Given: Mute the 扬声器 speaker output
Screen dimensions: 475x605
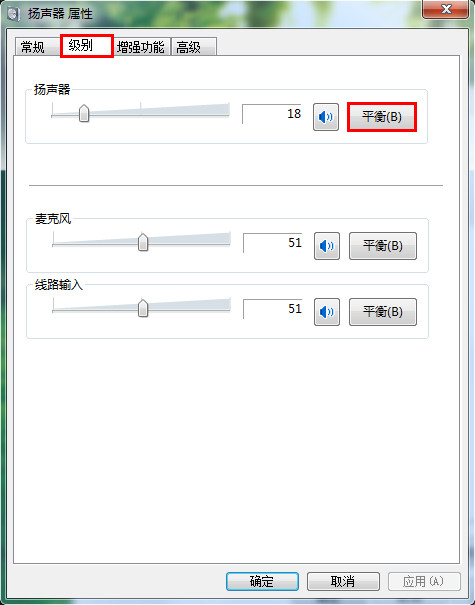Looking at the screenshot, I should click(x=326, y=117).
